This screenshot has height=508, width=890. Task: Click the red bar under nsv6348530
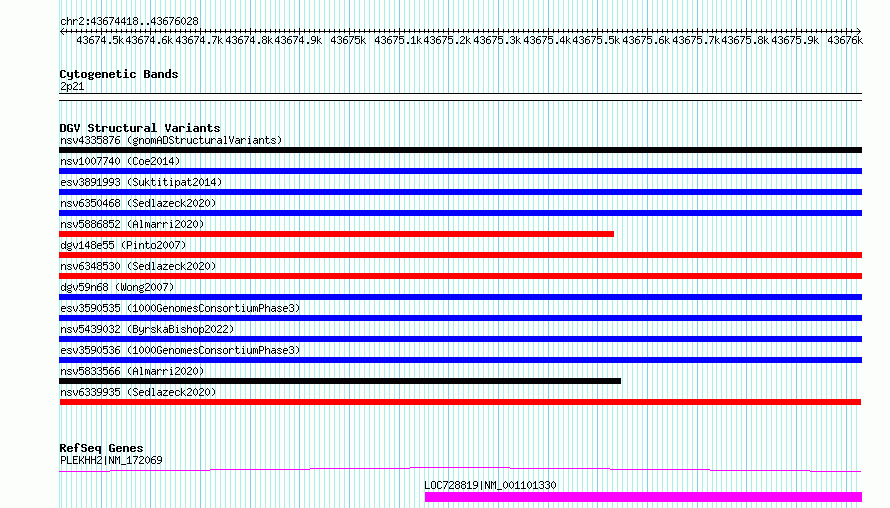460,276
